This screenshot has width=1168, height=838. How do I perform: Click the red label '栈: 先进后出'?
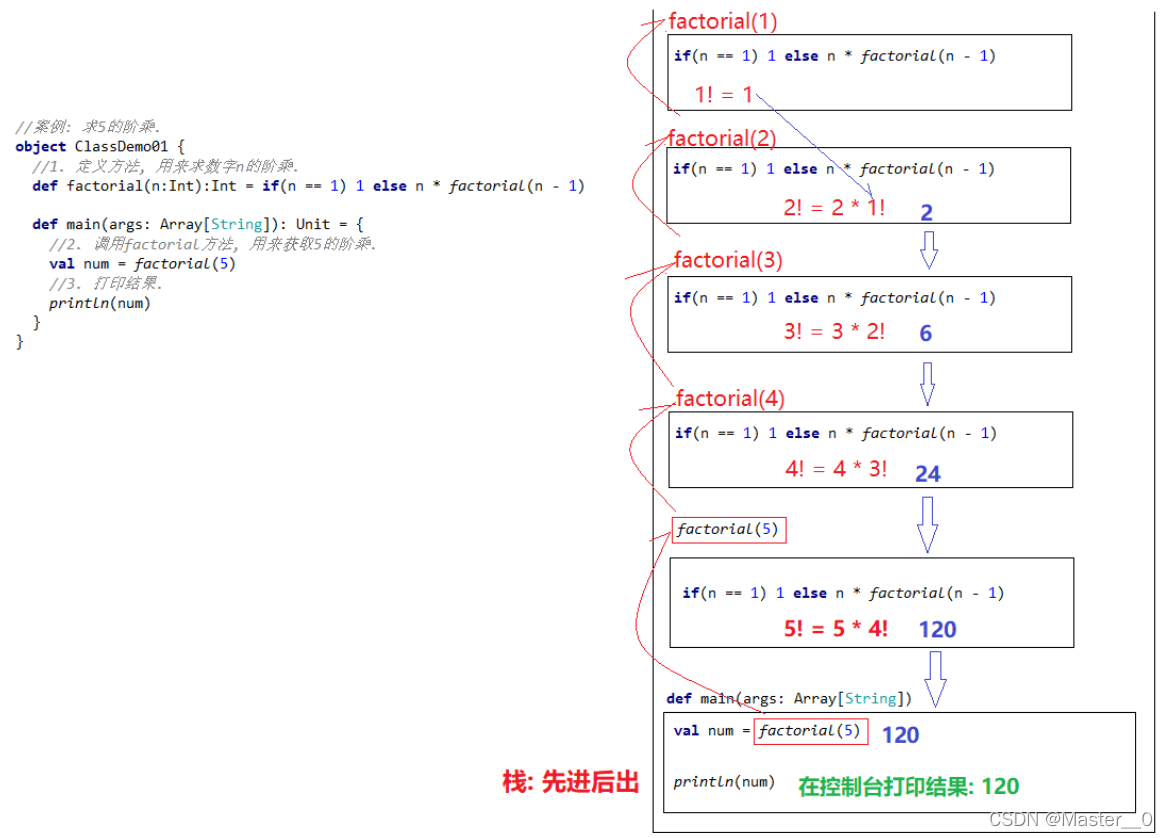(571, 782)
